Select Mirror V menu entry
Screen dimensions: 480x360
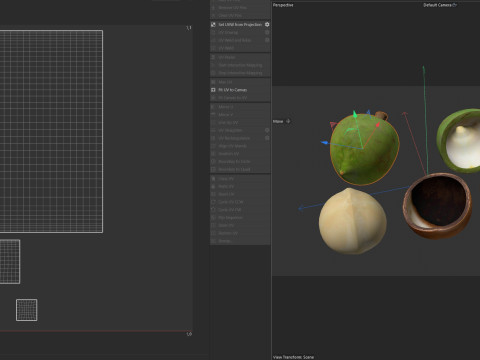(x=226, y=115)
